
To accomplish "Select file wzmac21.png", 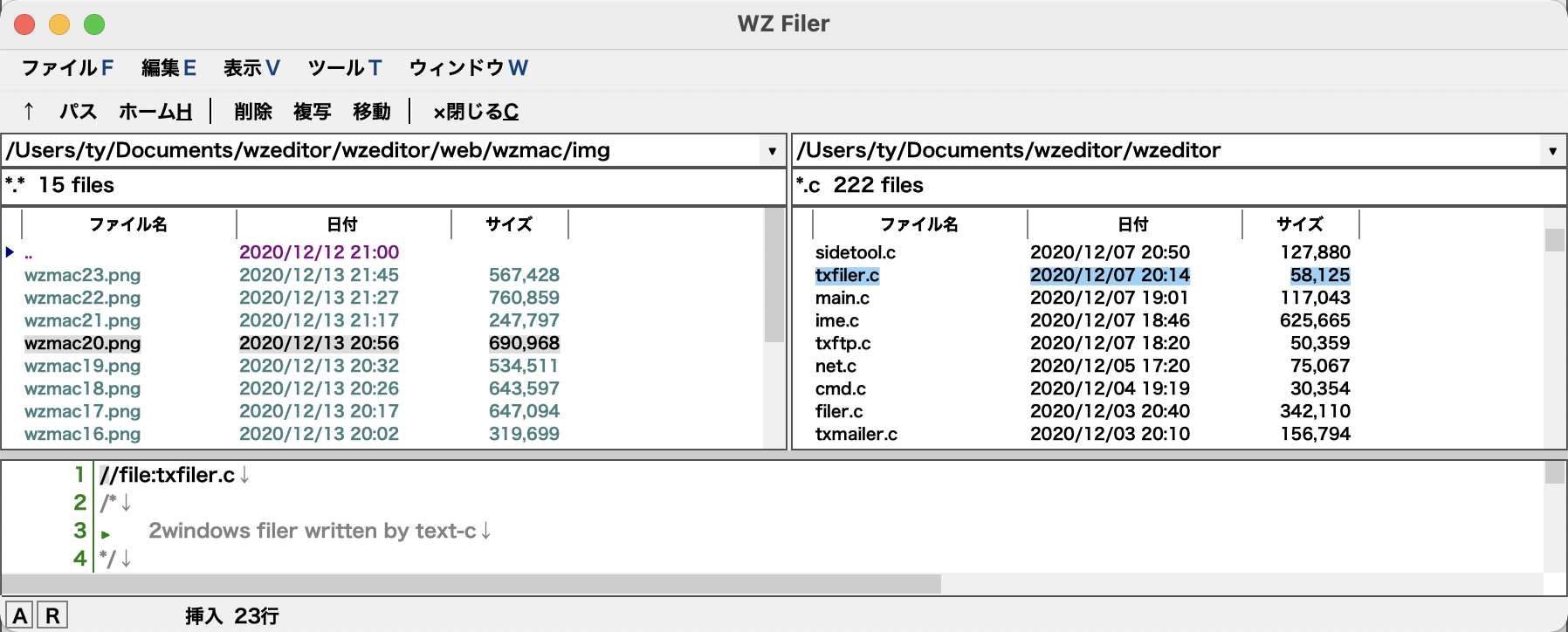I will click(x=82, y=320).
